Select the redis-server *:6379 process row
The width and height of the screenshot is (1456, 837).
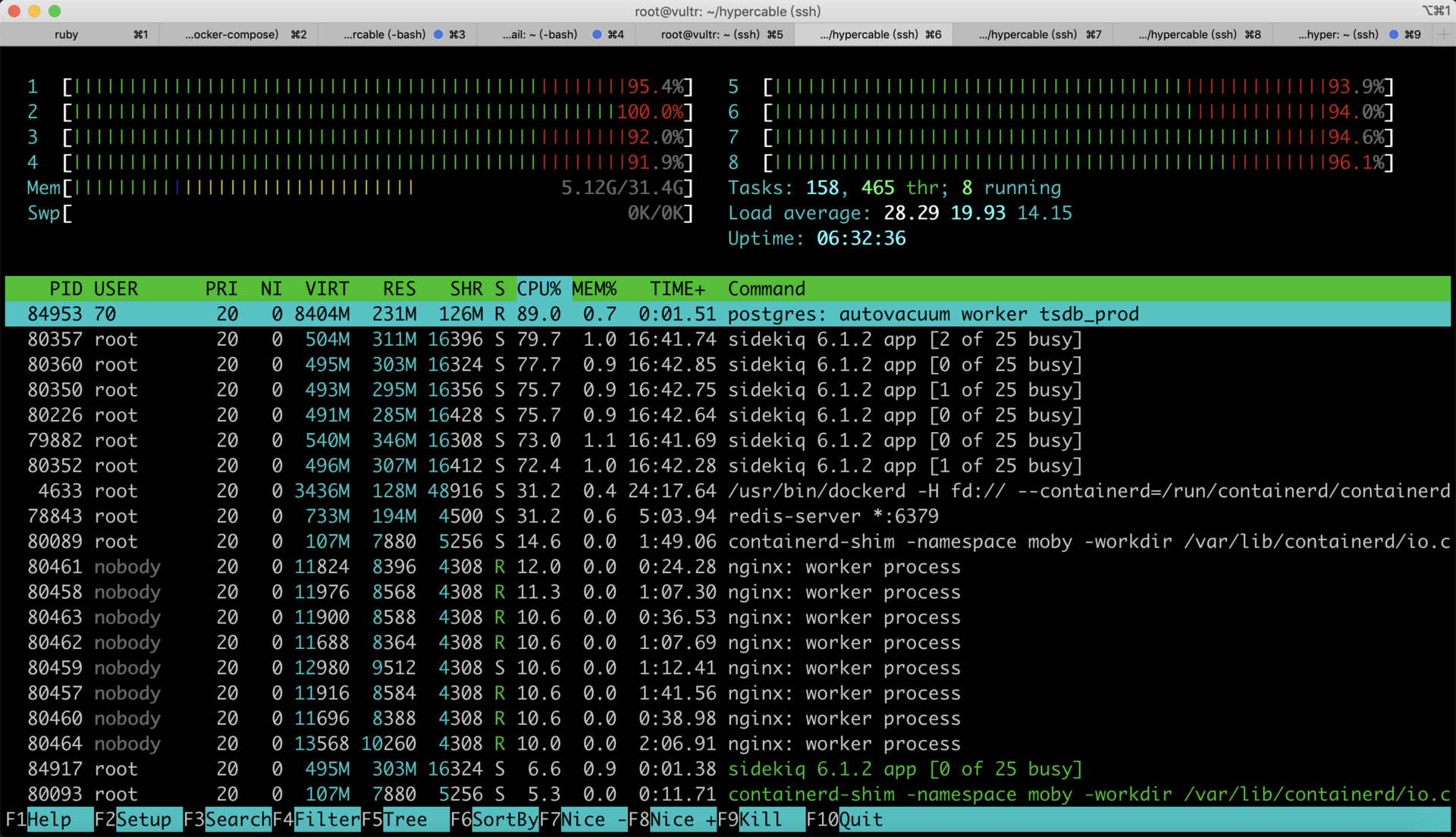coord(728,516)
